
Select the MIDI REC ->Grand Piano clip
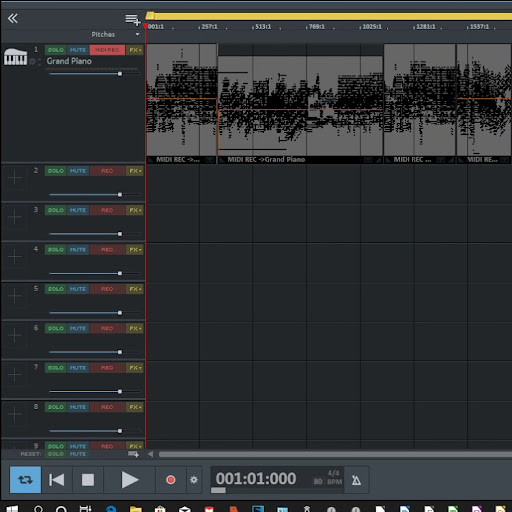[x=300, y=103]
